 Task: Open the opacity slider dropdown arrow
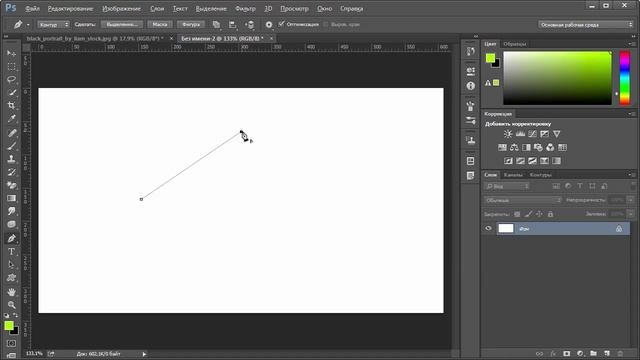pos(631,200)
